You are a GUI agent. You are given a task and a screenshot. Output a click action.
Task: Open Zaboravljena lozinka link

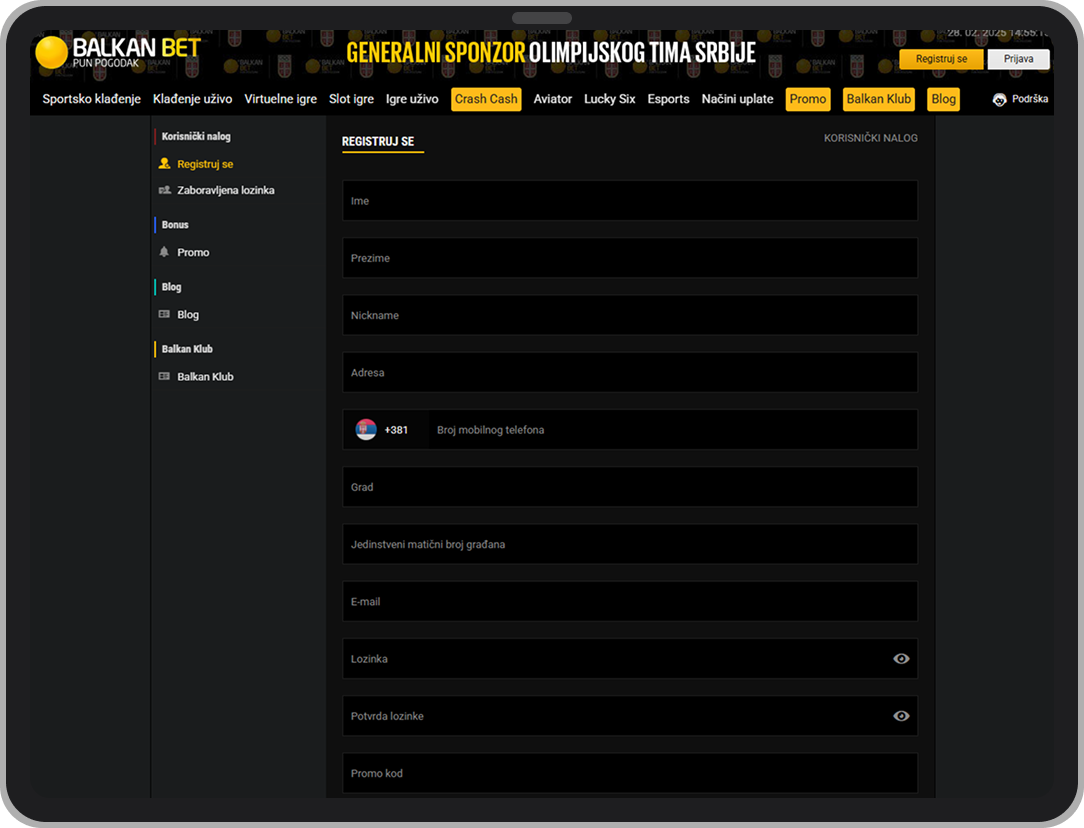[x=225, y=190]
